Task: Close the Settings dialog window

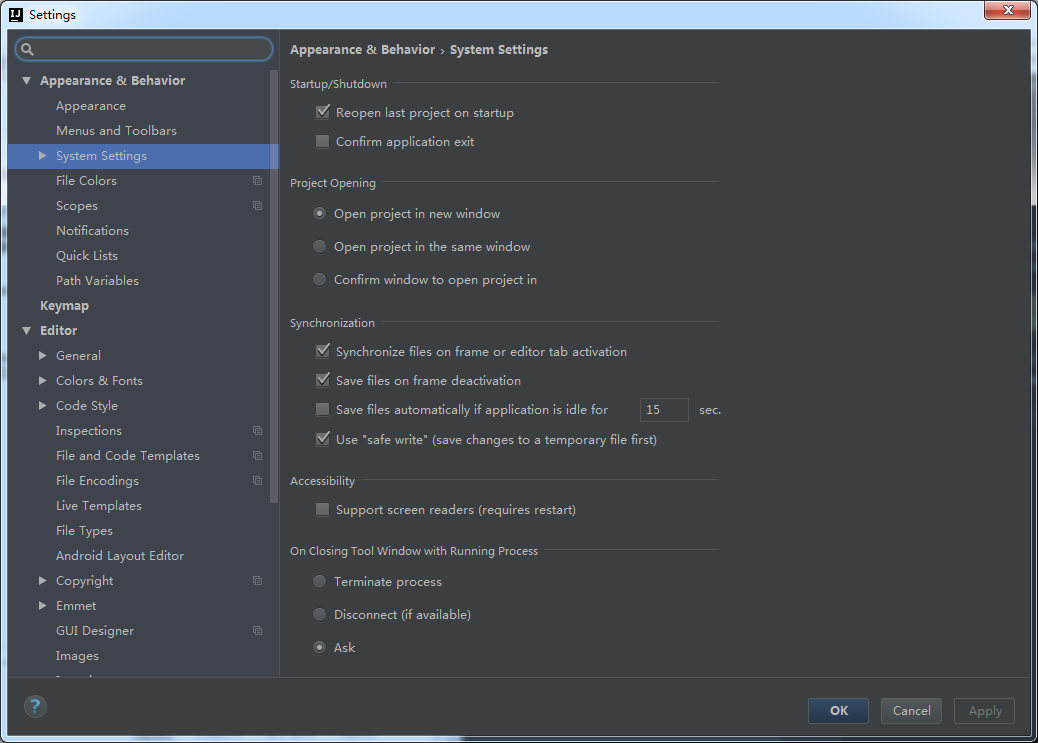Action: (x=1007, y=10)
